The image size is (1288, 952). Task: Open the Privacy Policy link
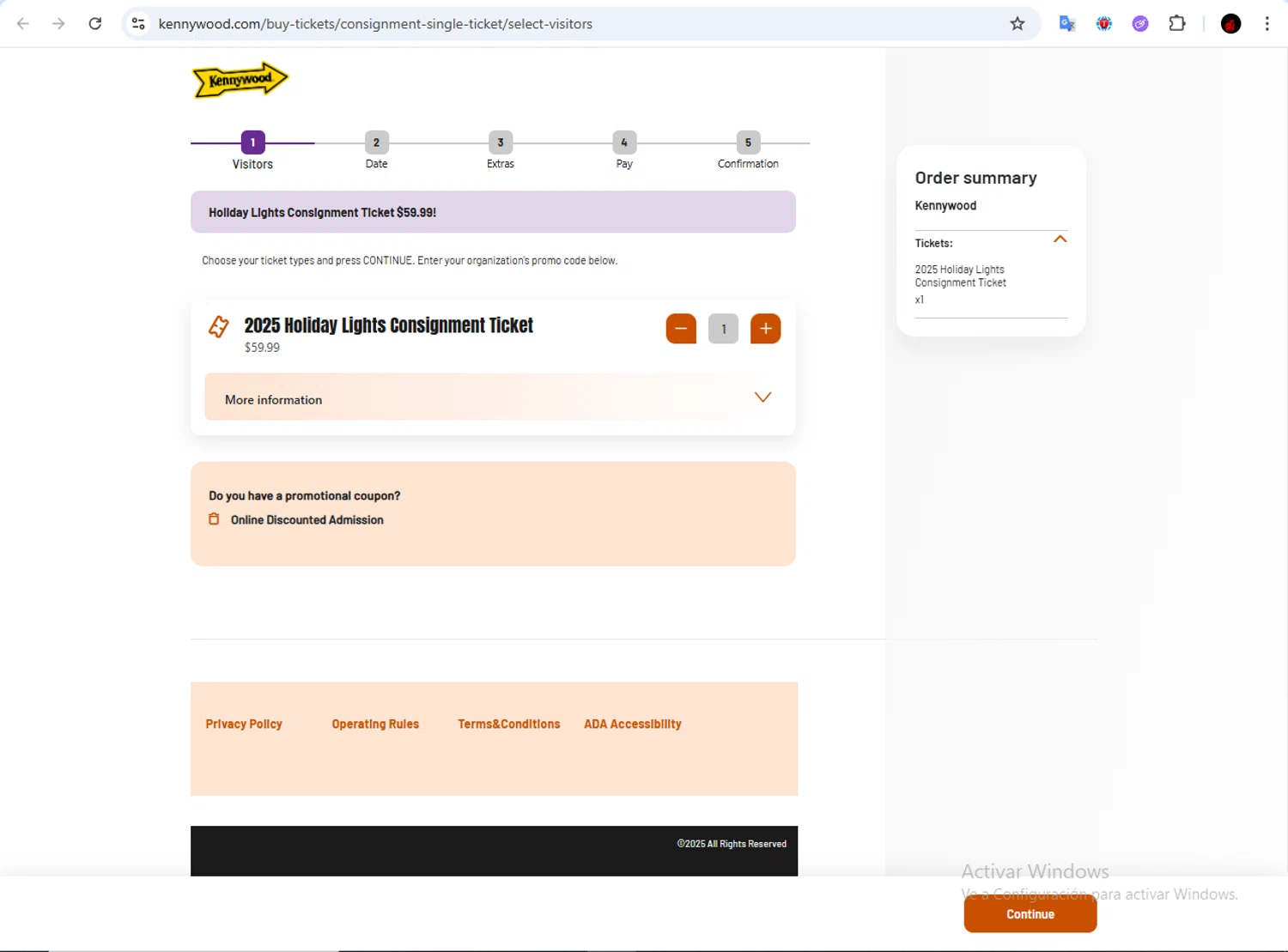click(x=244, y=725)
